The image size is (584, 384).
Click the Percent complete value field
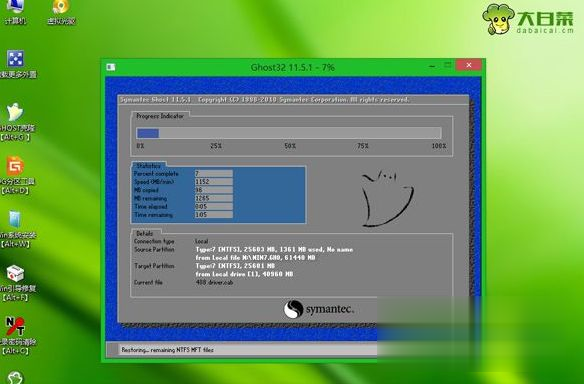tap(214, 174)
